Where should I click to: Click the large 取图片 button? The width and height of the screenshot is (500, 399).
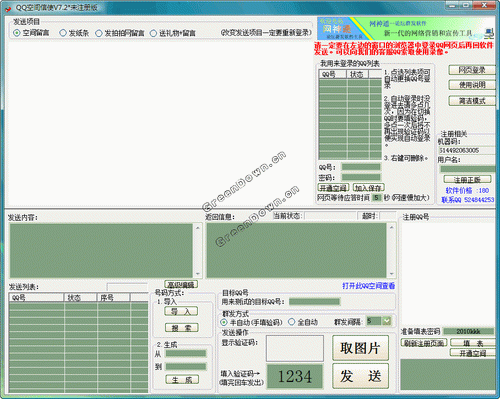(x=360, y=348)
